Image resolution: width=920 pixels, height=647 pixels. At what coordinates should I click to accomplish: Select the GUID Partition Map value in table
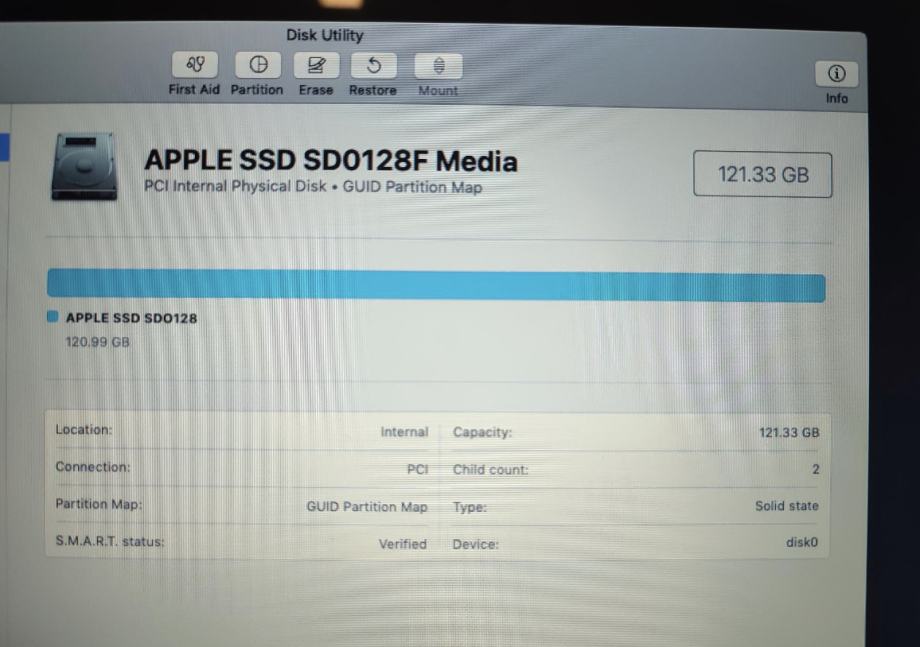pos(367,507)
